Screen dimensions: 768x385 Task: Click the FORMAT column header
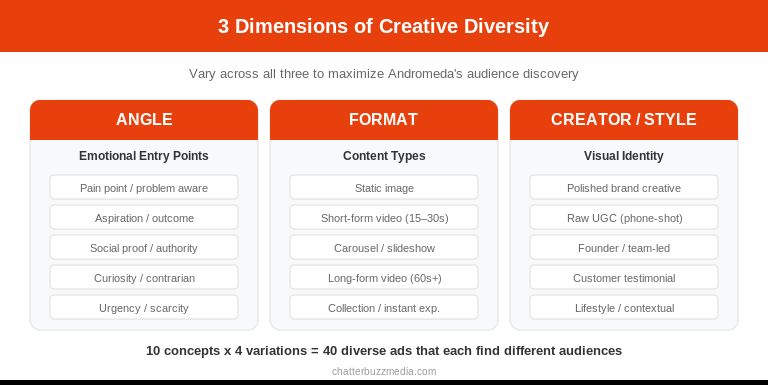point(384,120)
